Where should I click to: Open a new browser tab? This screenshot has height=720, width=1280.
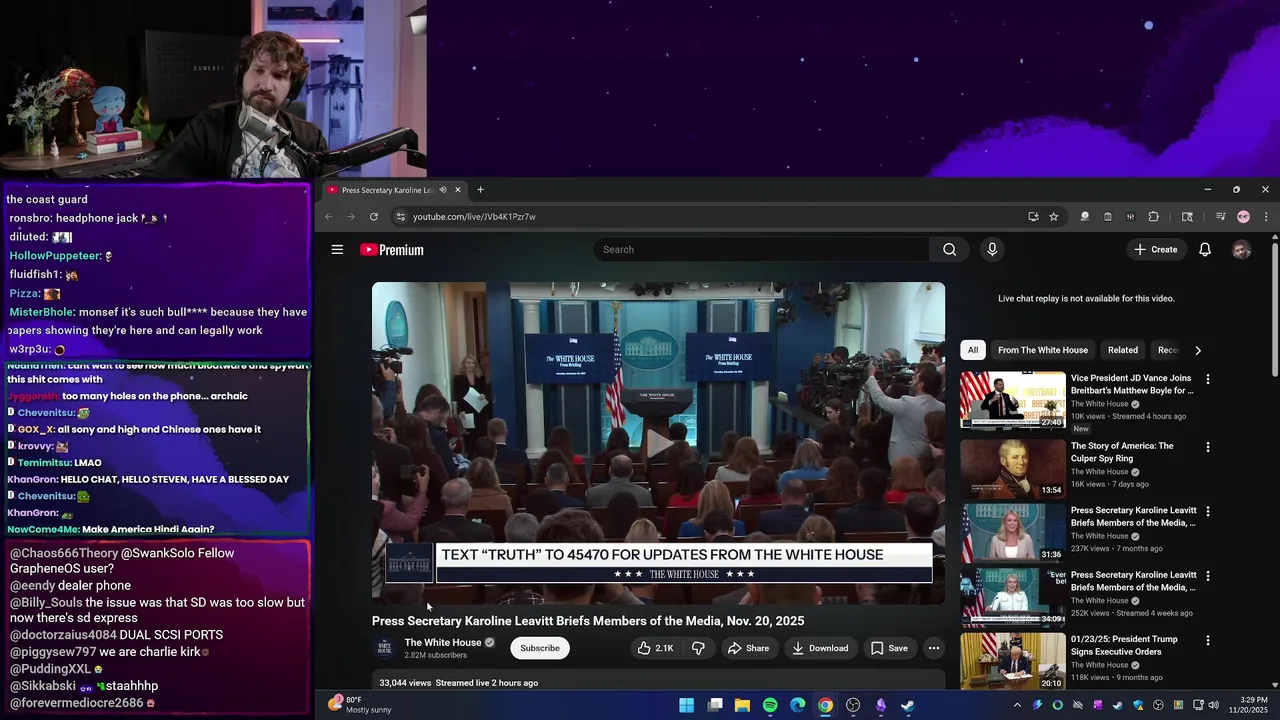[480, 190]
